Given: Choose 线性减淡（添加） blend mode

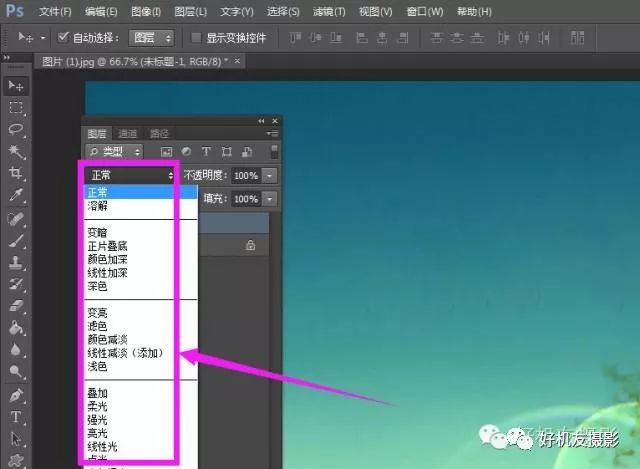Looking at the screenshot, I should pos(141,353).
